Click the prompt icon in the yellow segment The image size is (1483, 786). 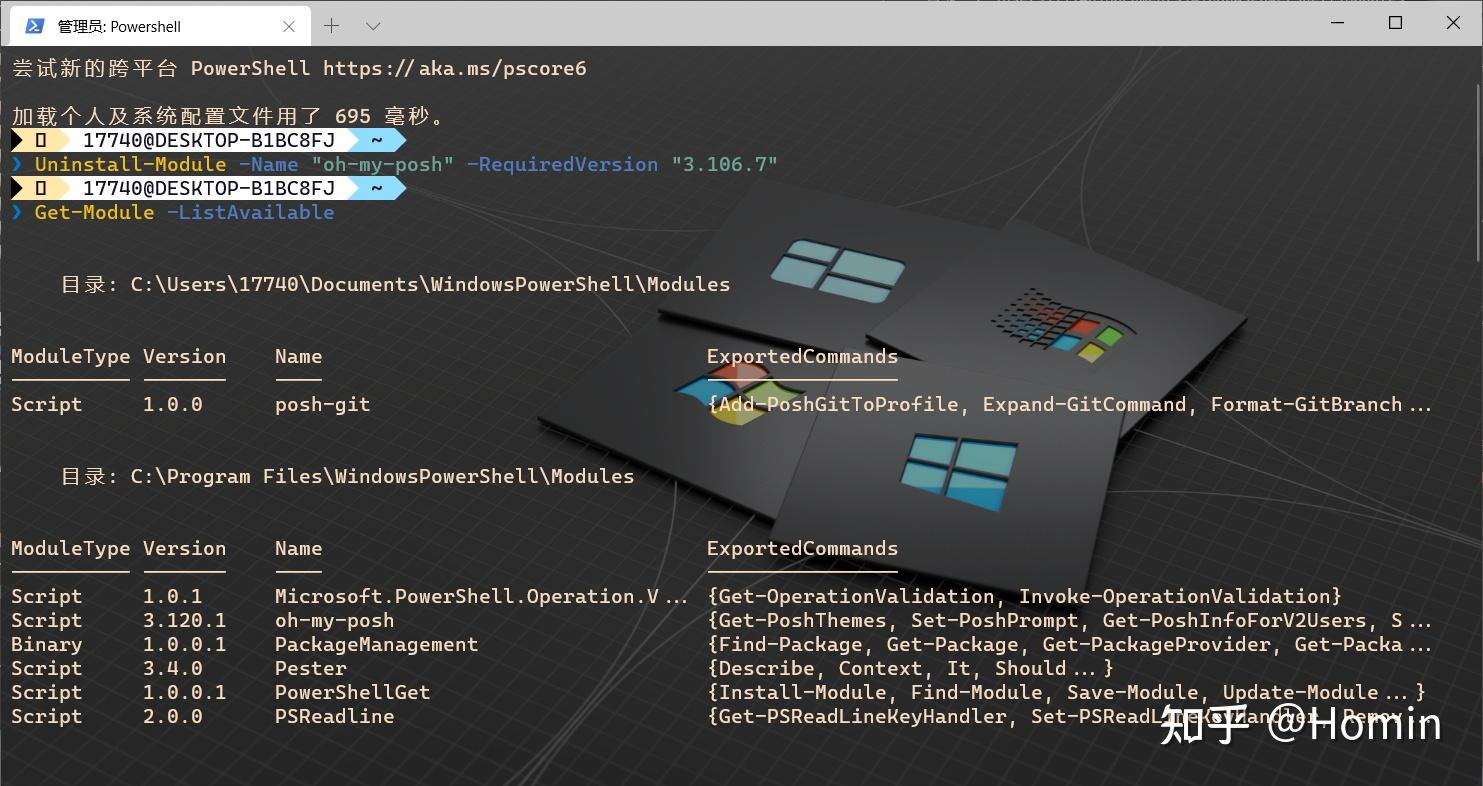point(40,139)
